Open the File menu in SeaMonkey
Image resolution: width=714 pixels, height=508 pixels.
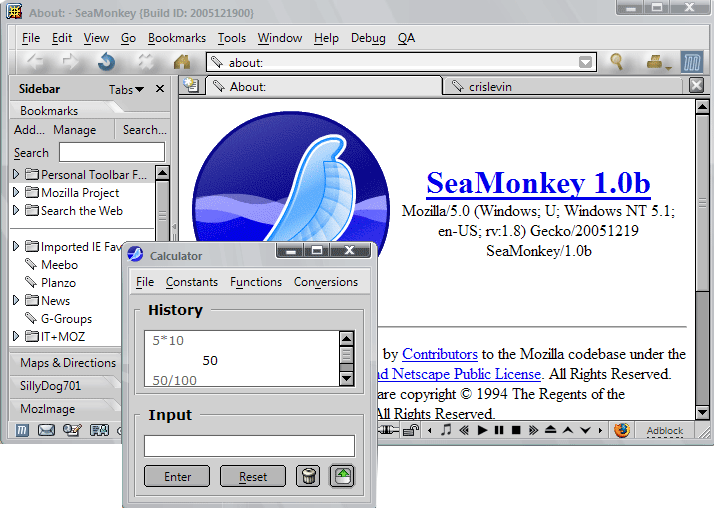(x=31, y=38)
